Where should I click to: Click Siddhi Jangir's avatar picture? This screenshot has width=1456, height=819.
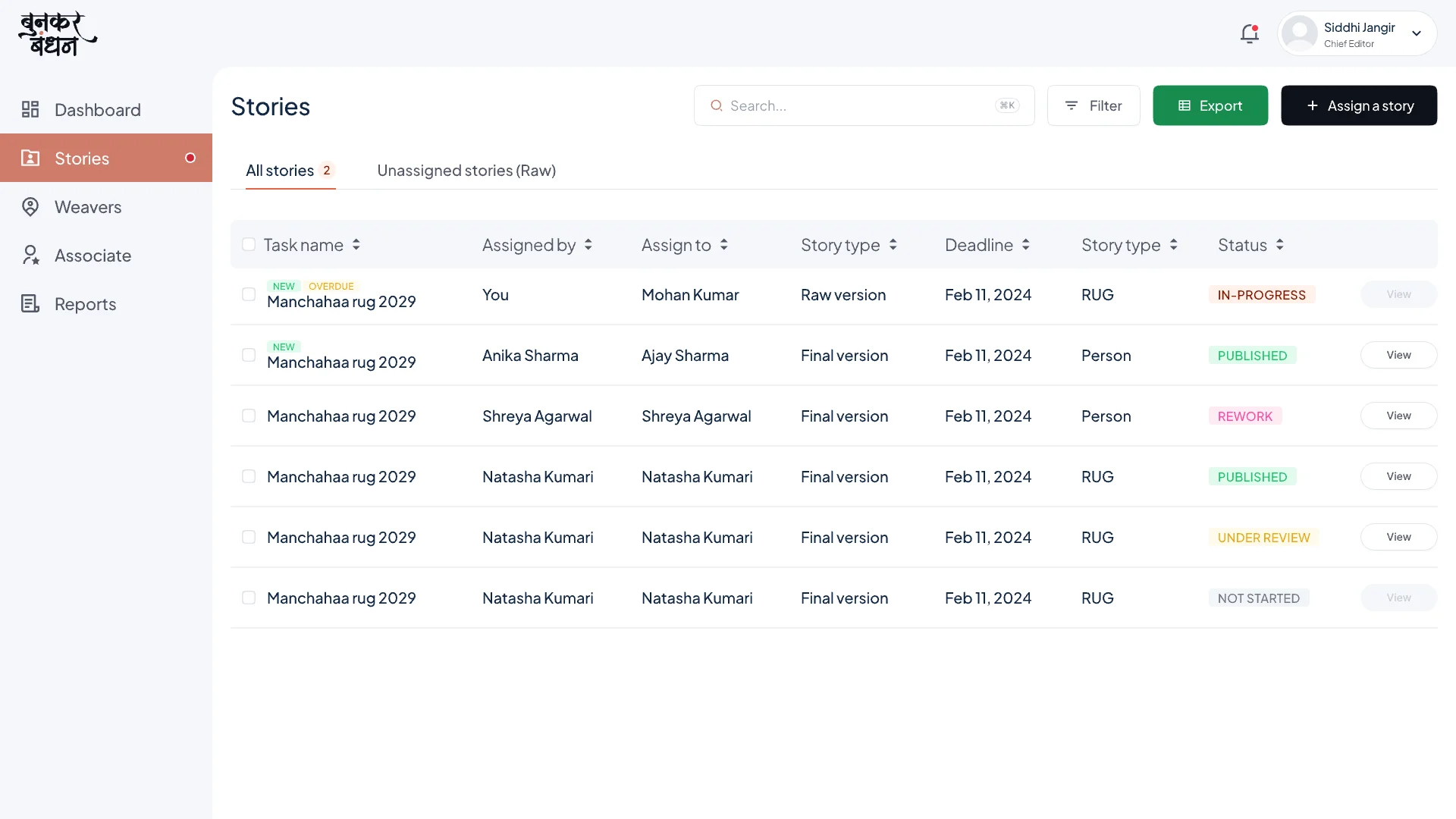pos(1300,33)
